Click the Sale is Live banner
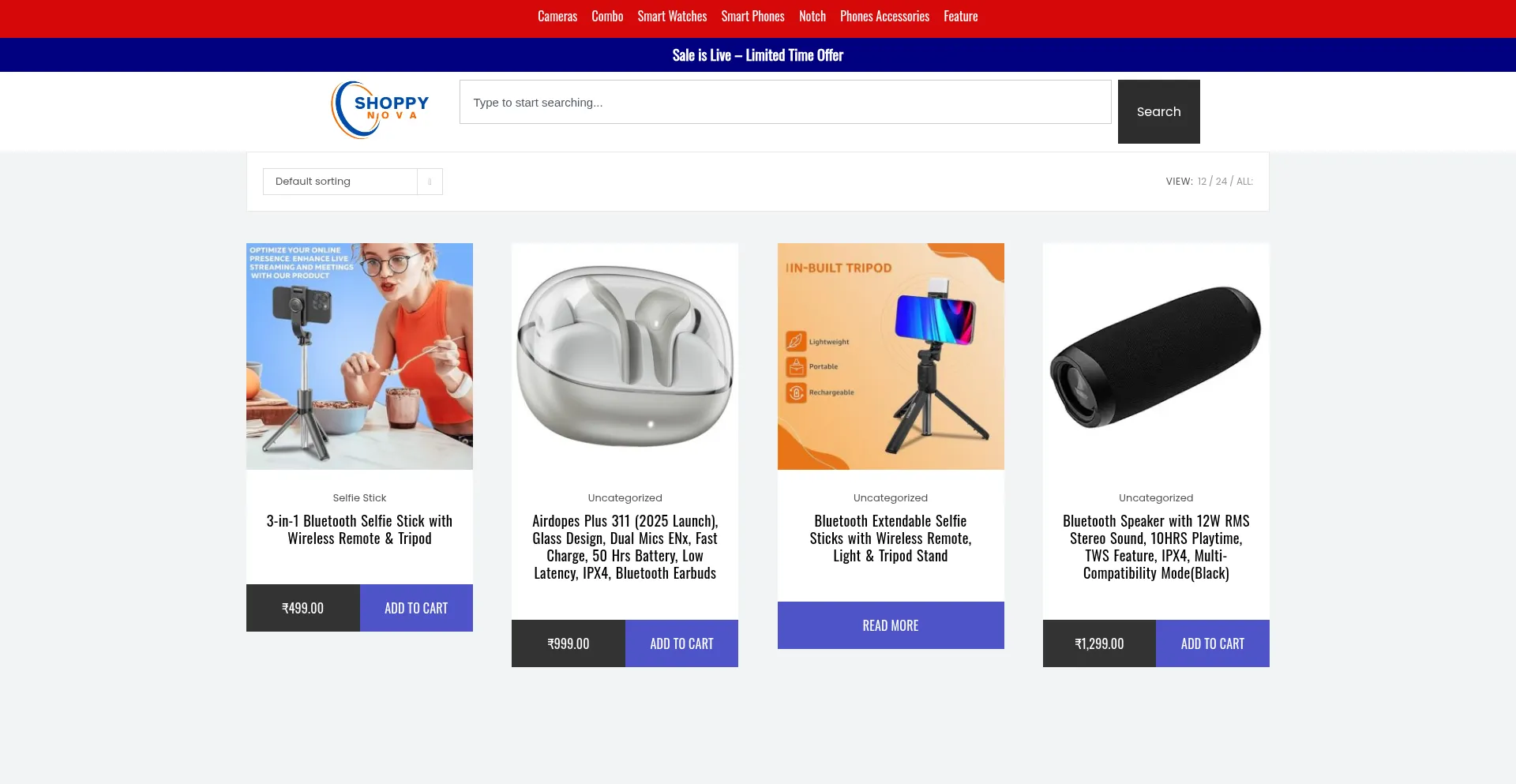Screen dimensions: 1516x784 758,55
